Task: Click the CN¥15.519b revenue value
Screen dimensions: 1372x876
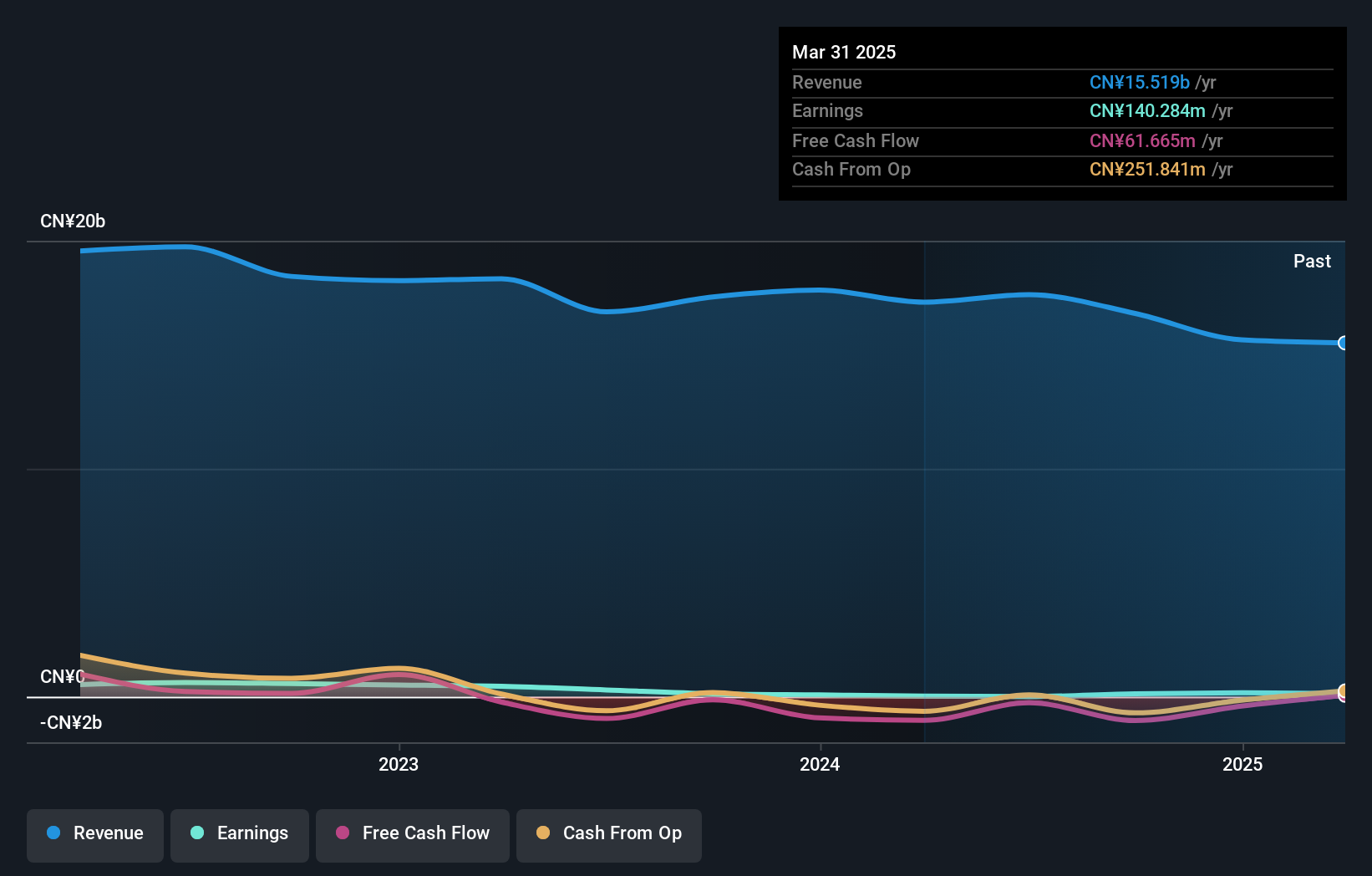Action: coord(1139,82)
